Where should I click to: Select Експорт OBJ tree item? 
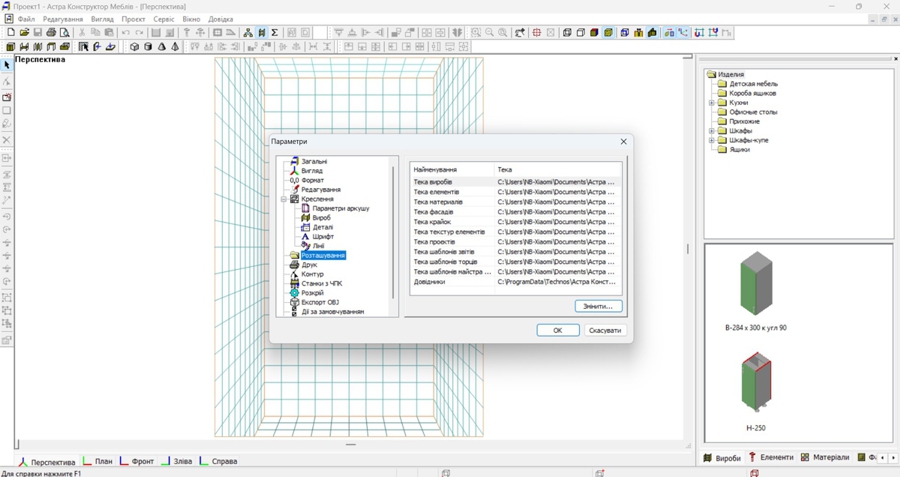[x=320, y=303]
